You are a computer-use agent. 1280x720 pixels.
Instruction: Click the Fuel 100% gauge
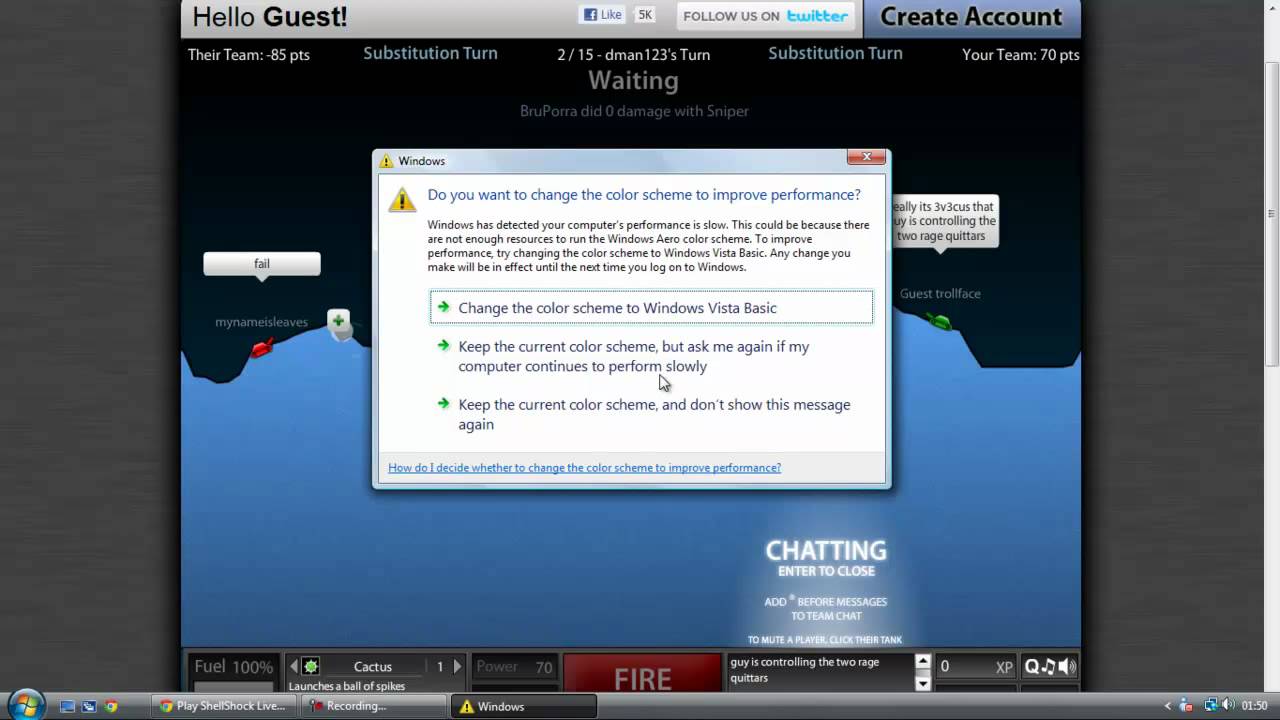coord(233,667)
